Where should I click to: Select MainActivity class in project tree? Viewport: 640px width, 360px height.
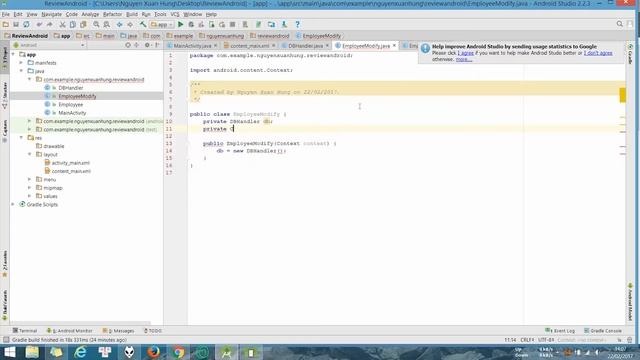coord(72,113)
